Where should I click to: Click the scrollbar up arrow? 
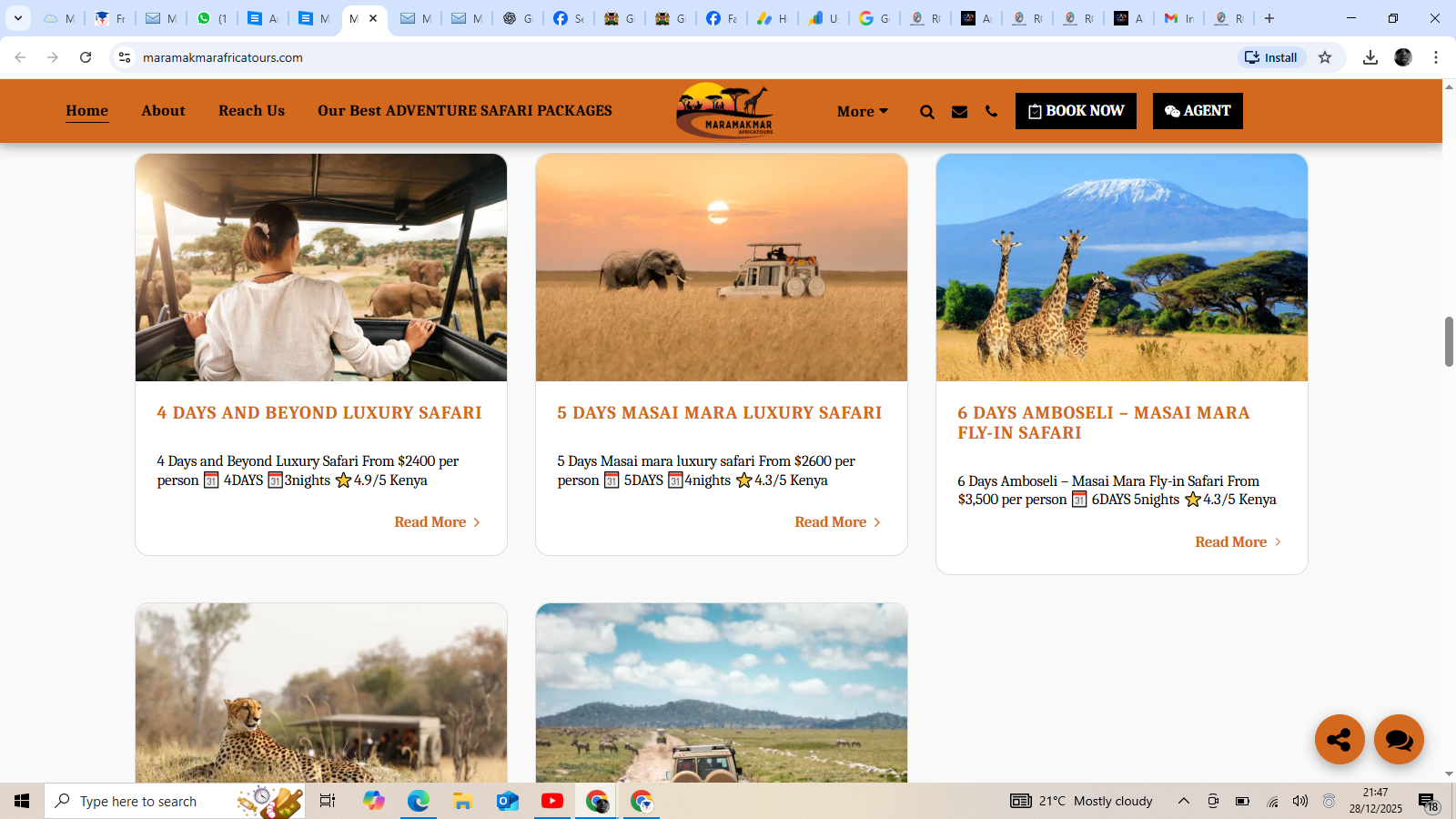click(1449, 86)
